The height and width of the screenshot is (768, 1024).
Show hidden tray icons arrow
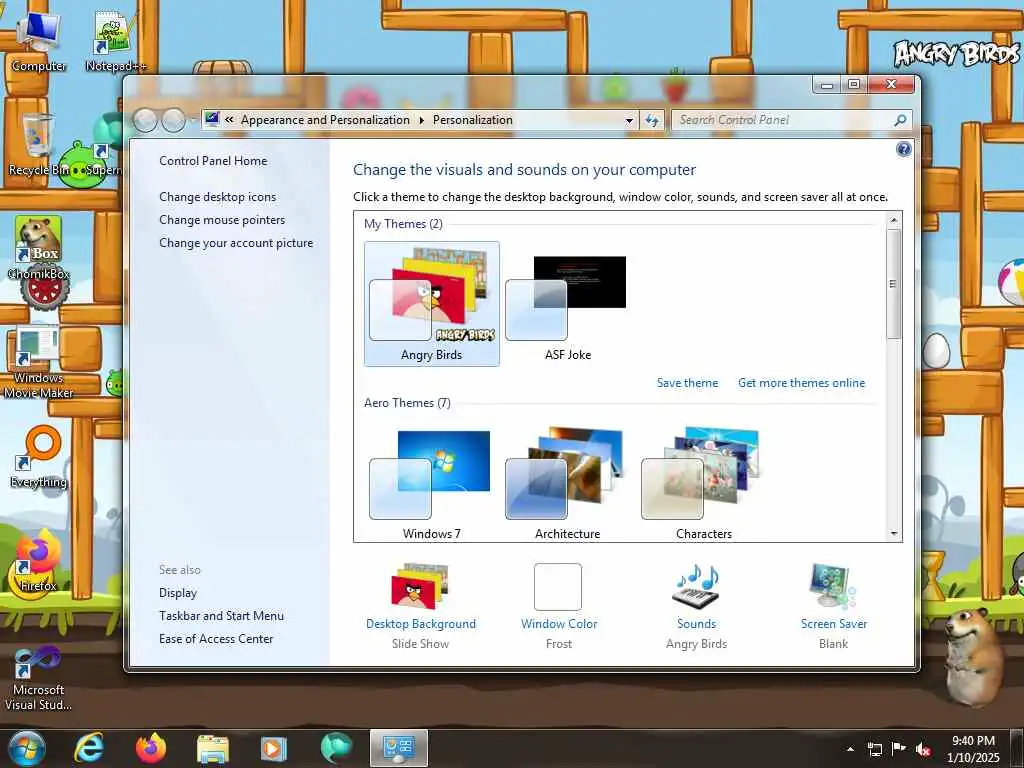coord(850,749)
